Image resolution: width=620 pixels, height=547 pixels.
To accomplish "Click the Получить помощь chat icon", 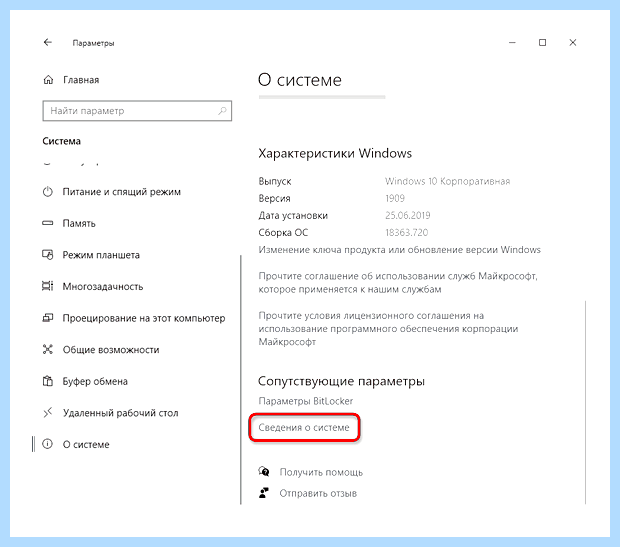I will coord(264,471).
